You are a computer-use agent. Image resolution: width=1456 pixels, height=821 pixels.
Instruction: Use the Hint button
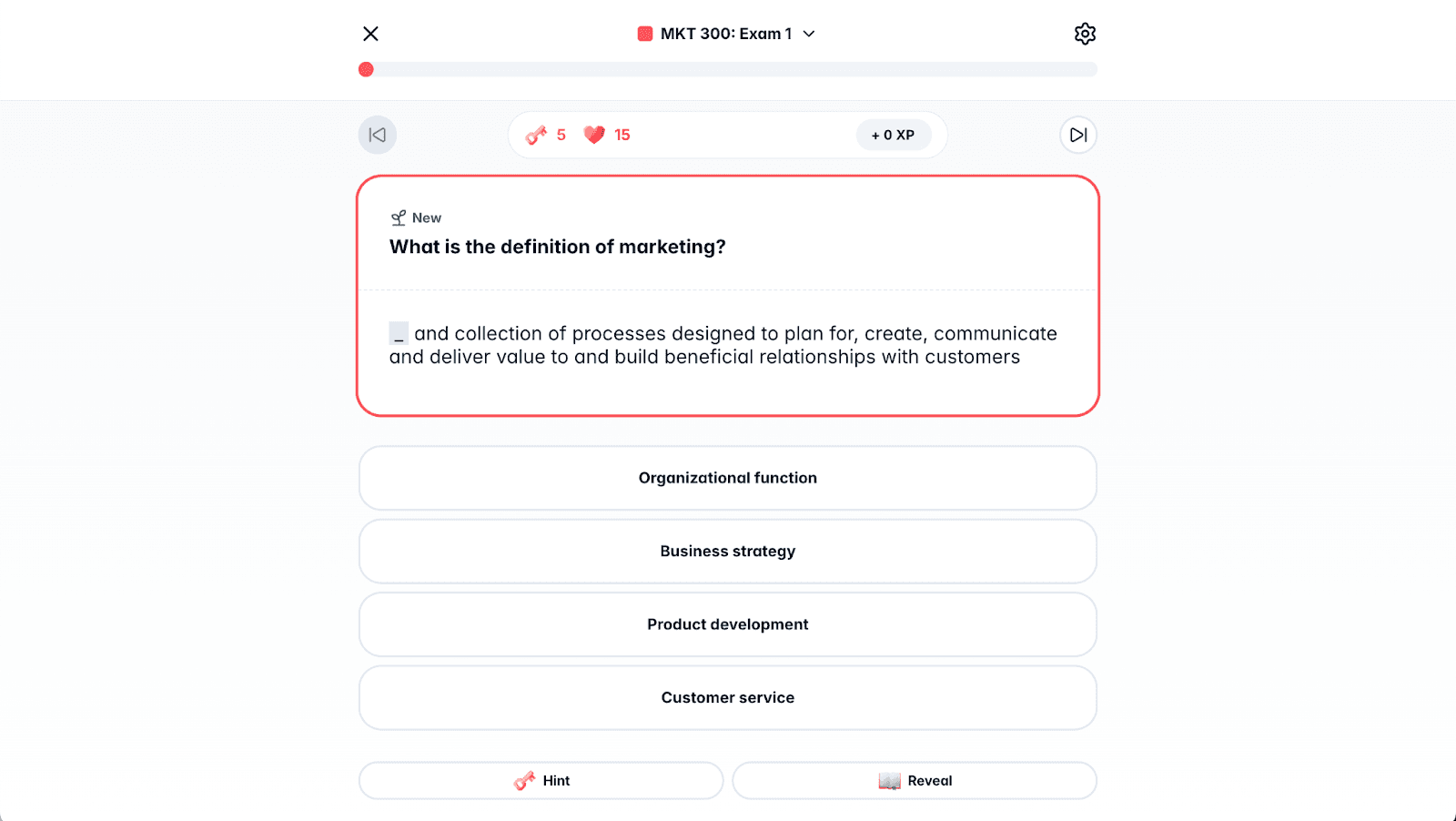[x=541, y=781]
